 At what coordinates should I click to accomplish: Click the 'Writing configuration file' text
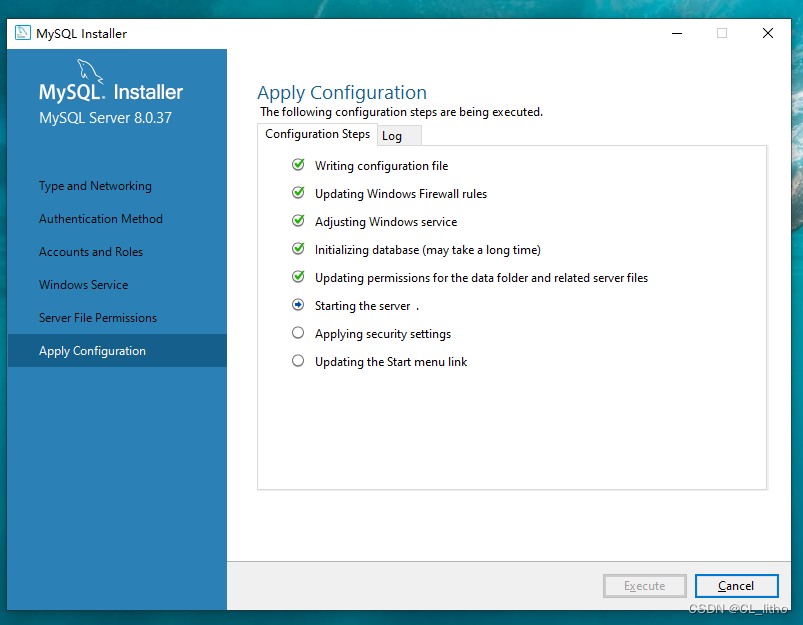tap(382, 166)
